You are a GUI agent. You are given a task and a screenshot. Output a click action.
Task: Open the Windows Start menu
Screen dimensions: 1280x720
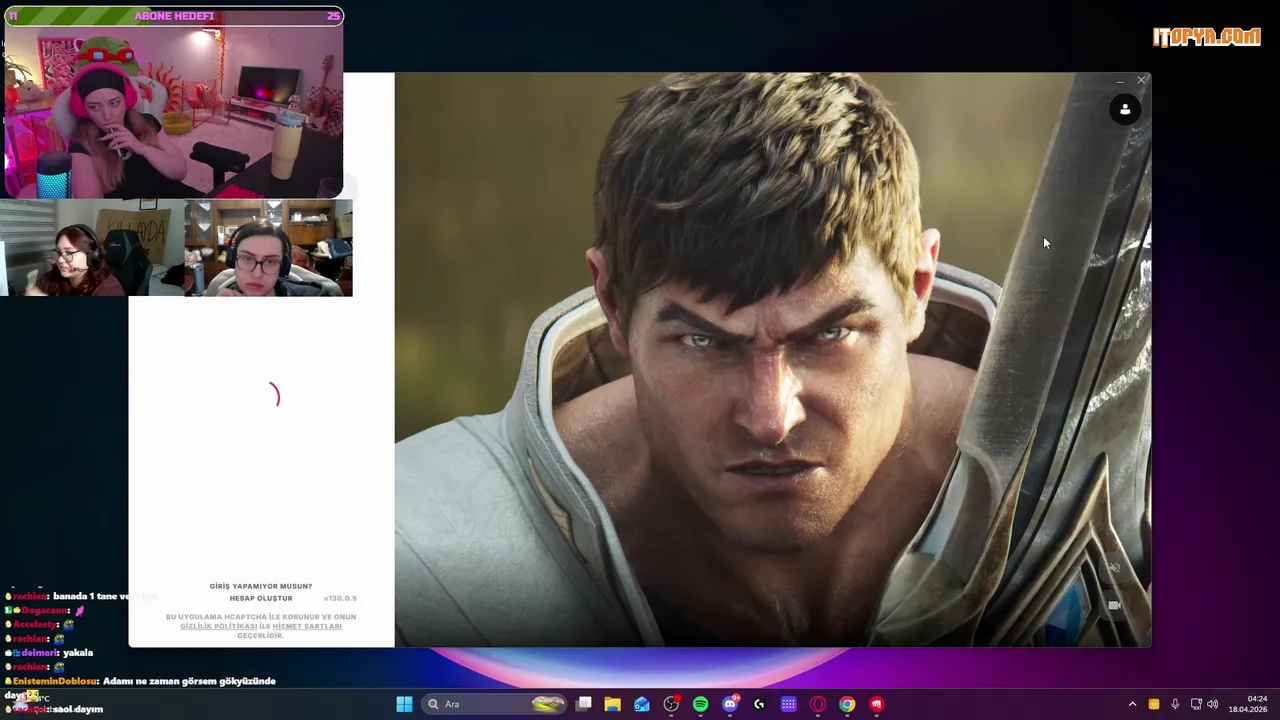click(x=404, y=704)
